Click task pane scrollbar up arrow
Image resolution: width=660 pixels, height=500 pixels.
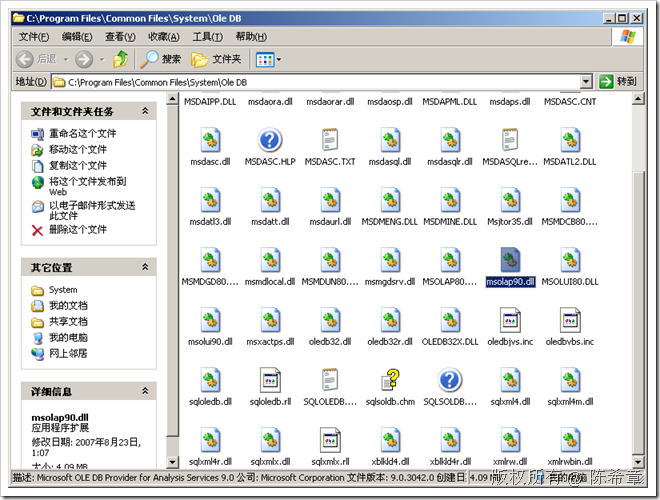(172, 99)
